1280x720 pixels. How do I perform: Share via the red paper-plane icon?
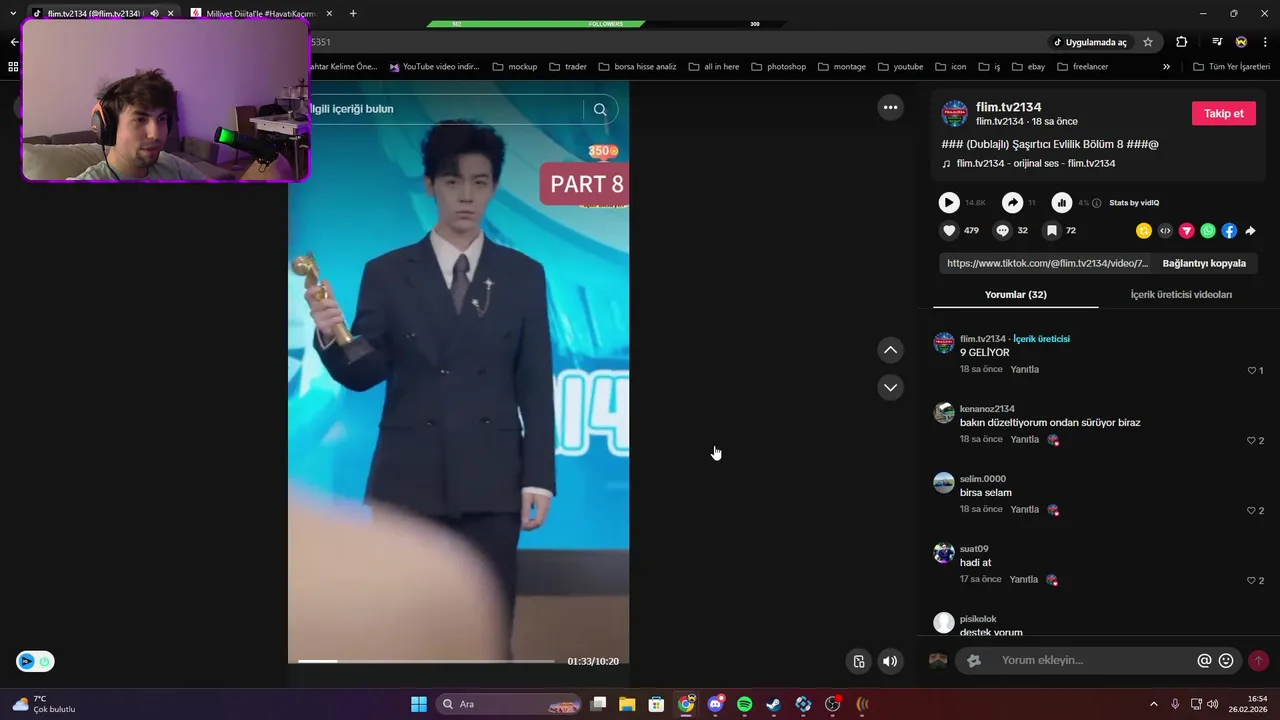point(1186,230)
